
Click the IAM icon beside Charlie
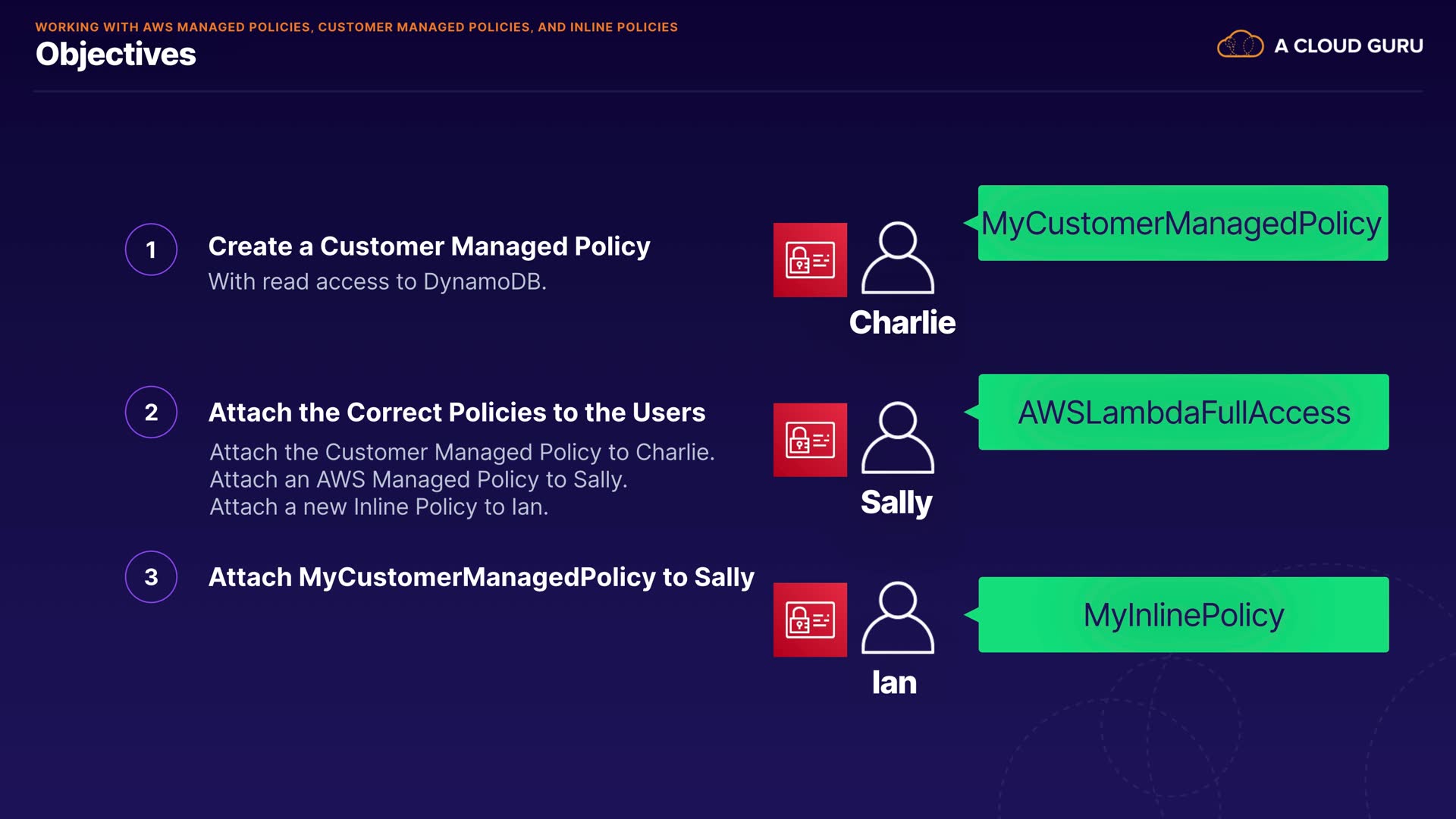[x=810, y=260]
